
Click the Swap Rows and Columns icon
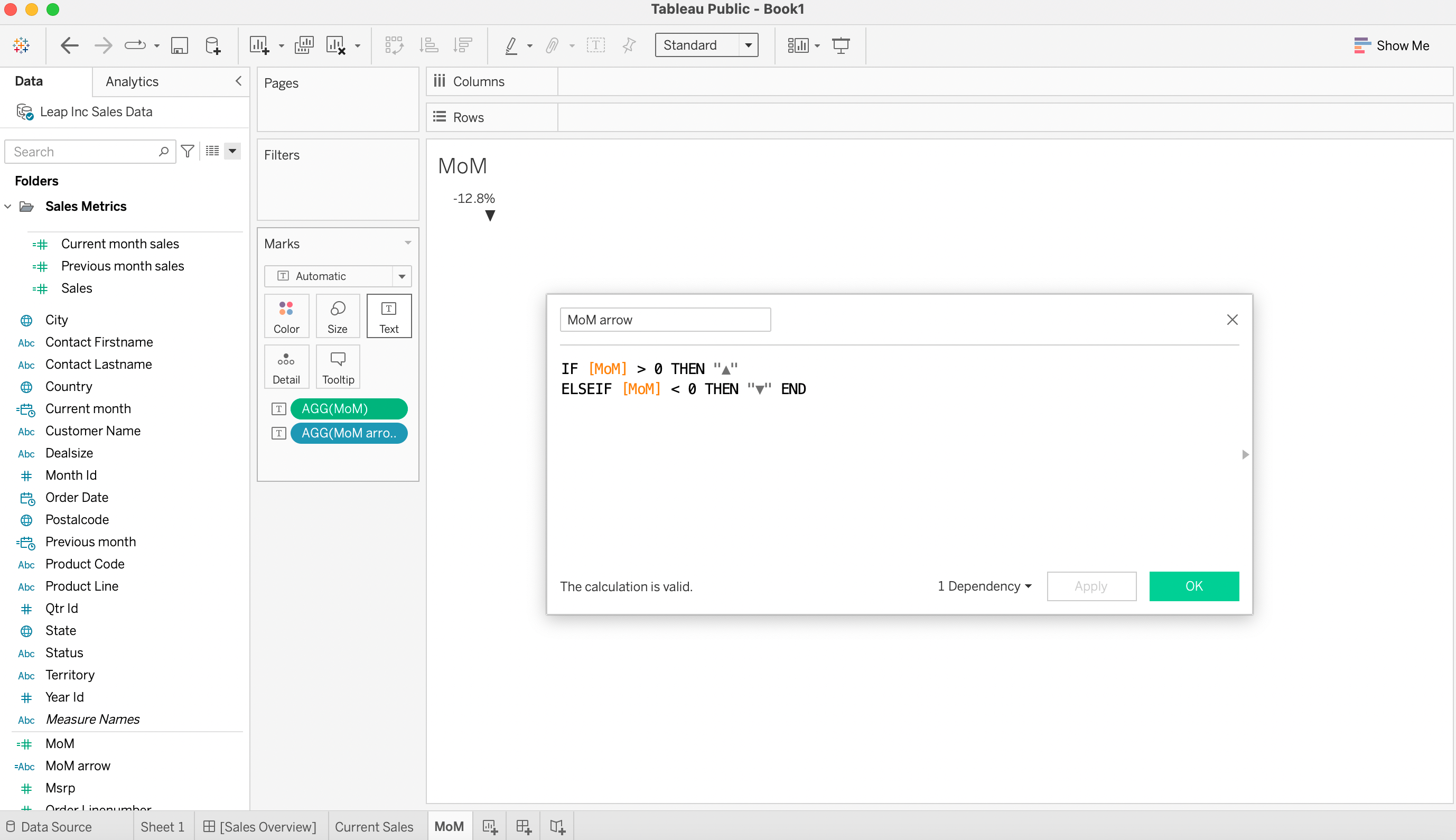pyautogui.click(x=394, y=45)
